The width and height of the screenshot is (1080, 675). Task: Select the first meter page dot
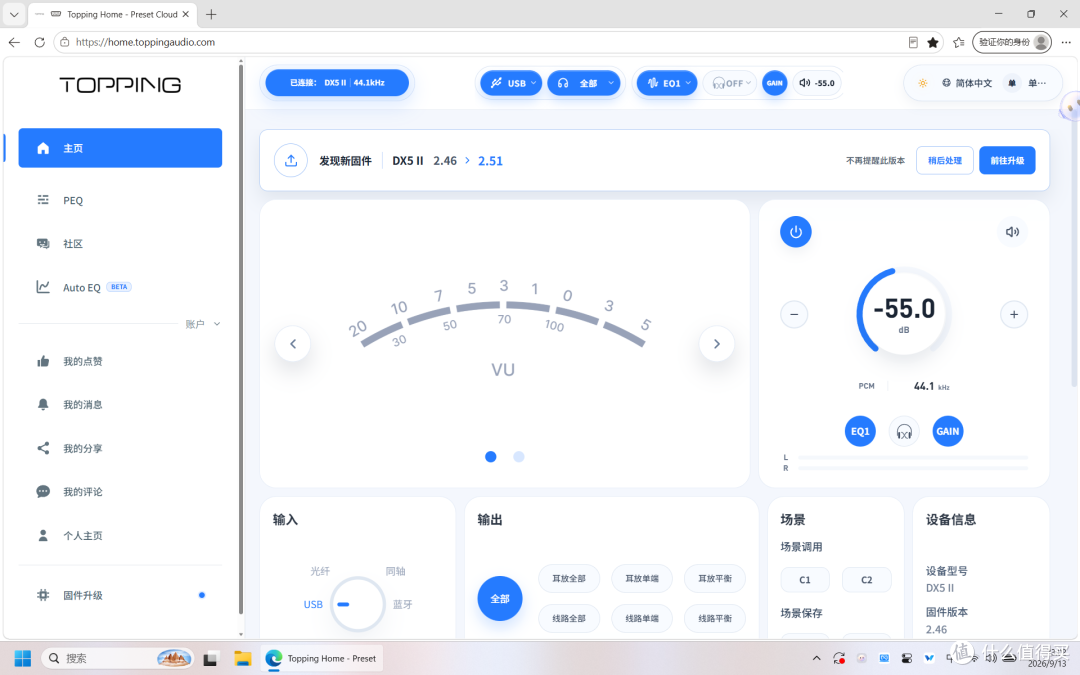pyautogui.click(x=490, y=457)
